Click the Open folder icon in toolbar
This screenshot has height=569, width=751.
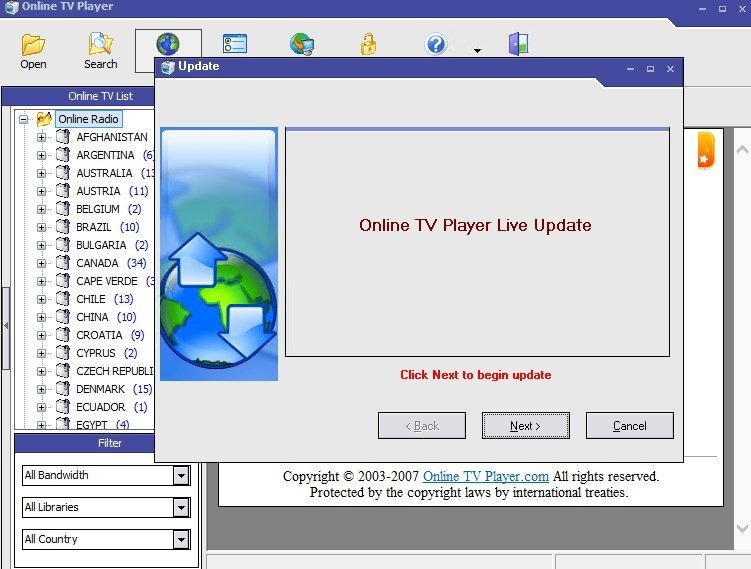[33, 45]
